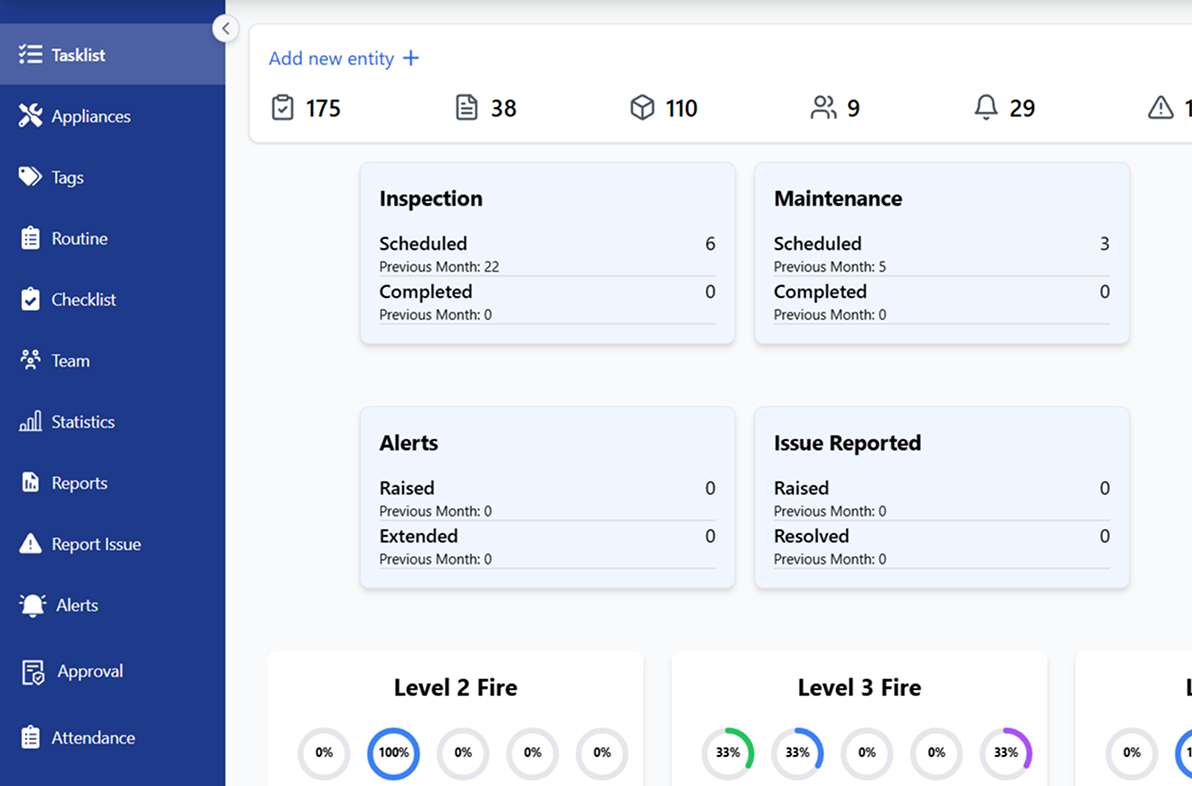Click the document icon showing 38
1192x786 pixels.
pyautogui.click(x=466, y=108)
